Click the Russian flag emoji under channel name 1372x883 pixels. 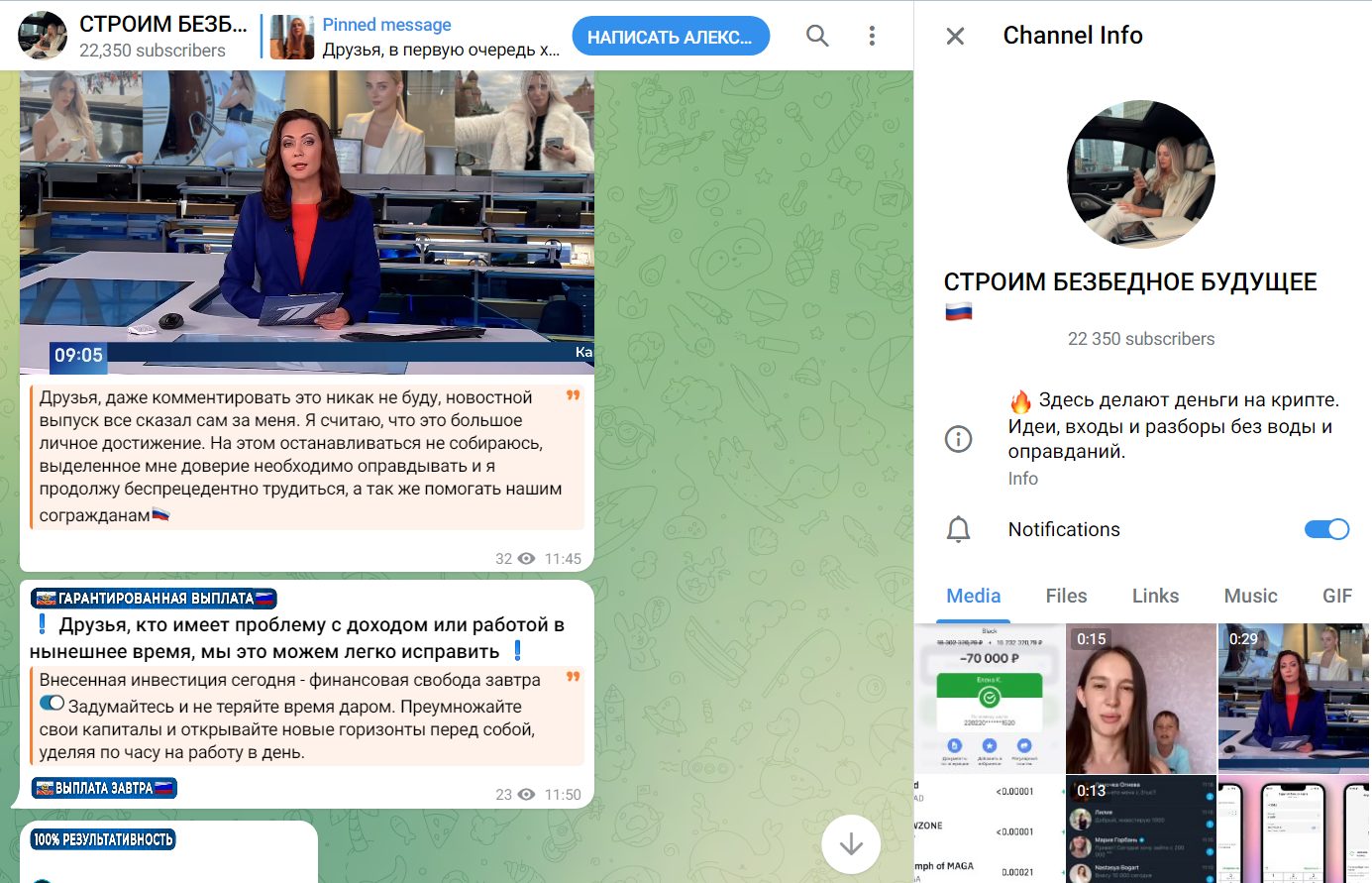[x=958, y=312]
